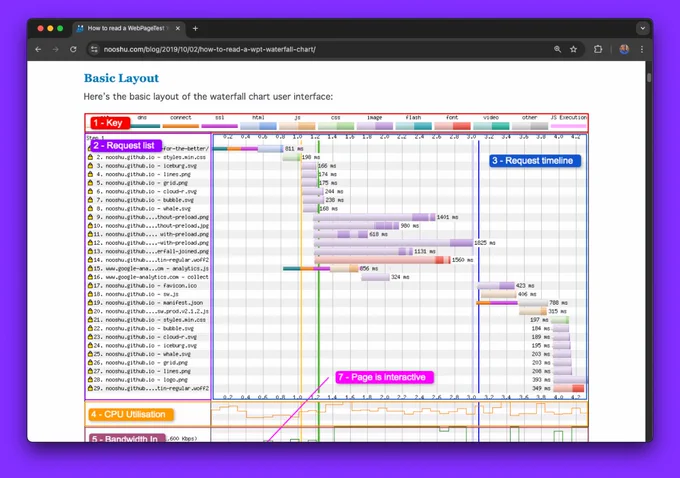Screen dimensions: 680x478
Task: Click lock icon on row 17 favicon.ico
Action: click(x=90, y=285)
